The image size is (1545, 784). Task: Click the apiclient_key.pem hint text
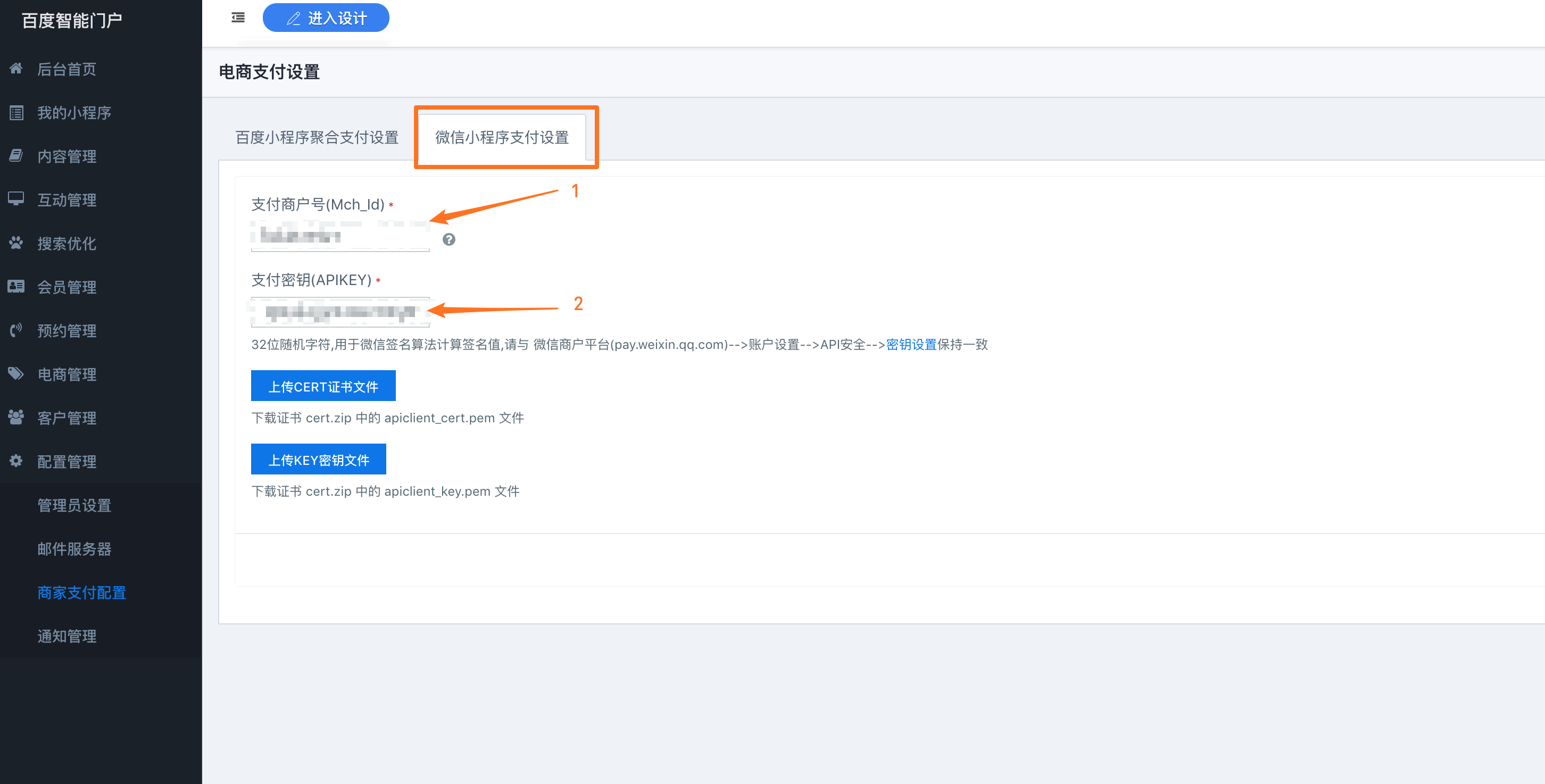tap(386, 491)
